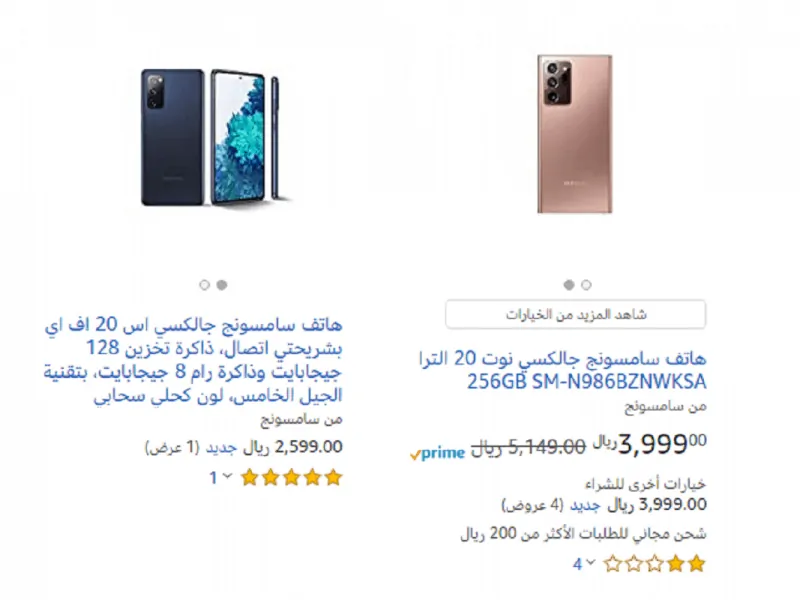Screen dimensions: 800x600
Task: Click the Galaxy Note 20 Ultra product image
Action: pyautogui.click(x=575, y=134)
